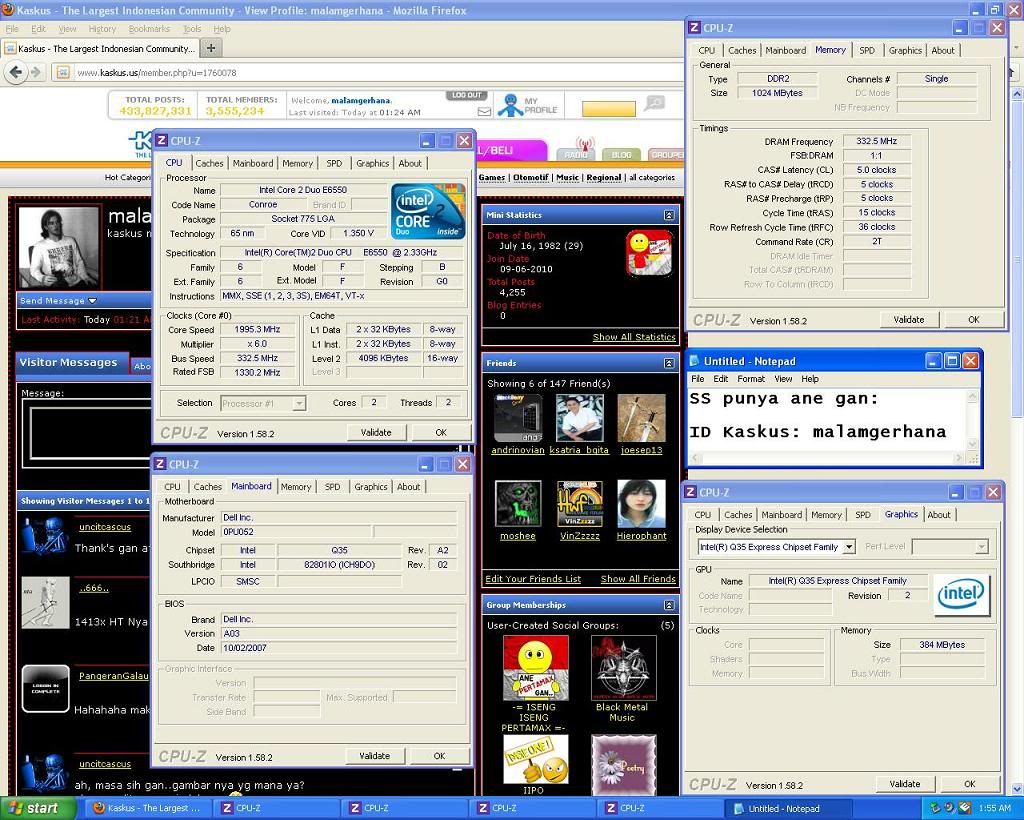This screenshot has width=1024, height=820.
Task: Open friend joesep13's sword avatar
Action: tap(641, 418)
